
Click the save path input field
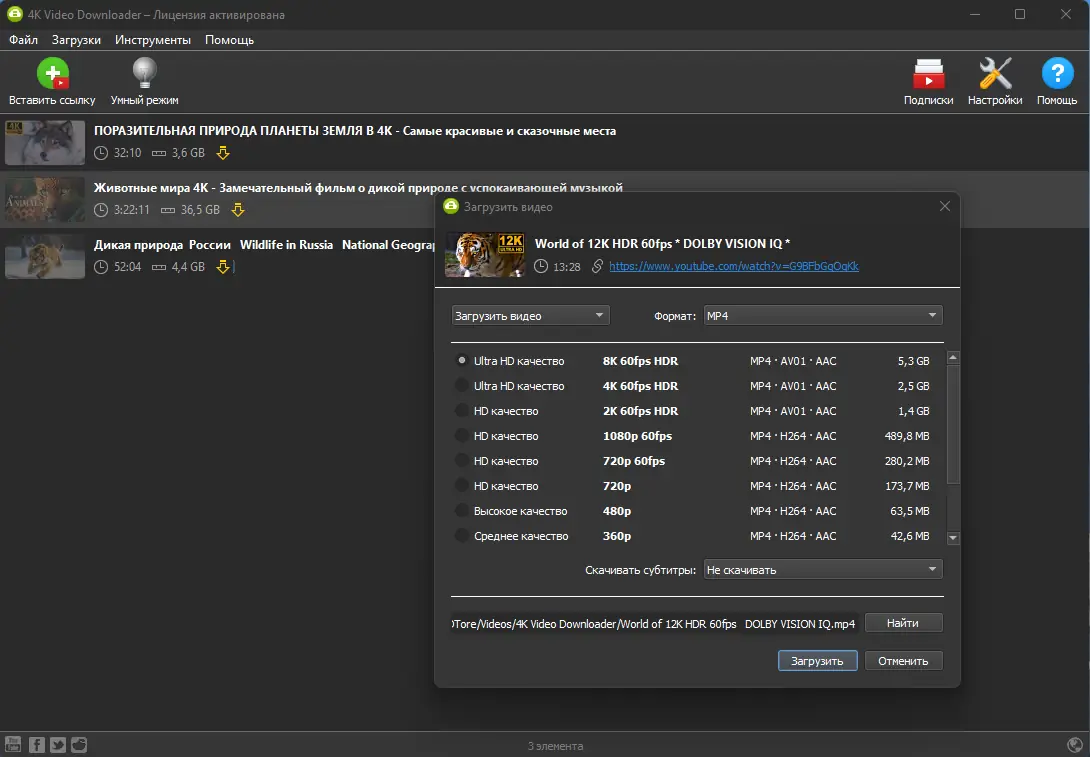(655, 624)
